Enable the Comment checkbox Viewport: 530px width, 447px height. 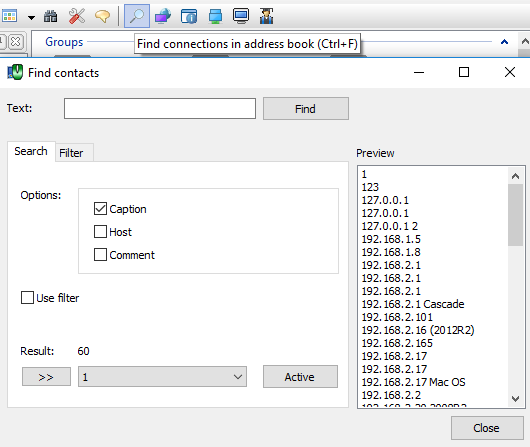coord(100,255)
